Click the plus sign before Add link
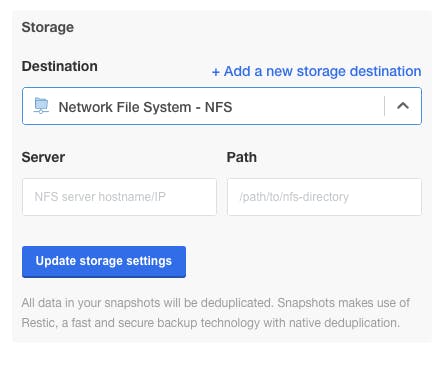This screenshot has width=446, height=370. click(x=216, y=72)
